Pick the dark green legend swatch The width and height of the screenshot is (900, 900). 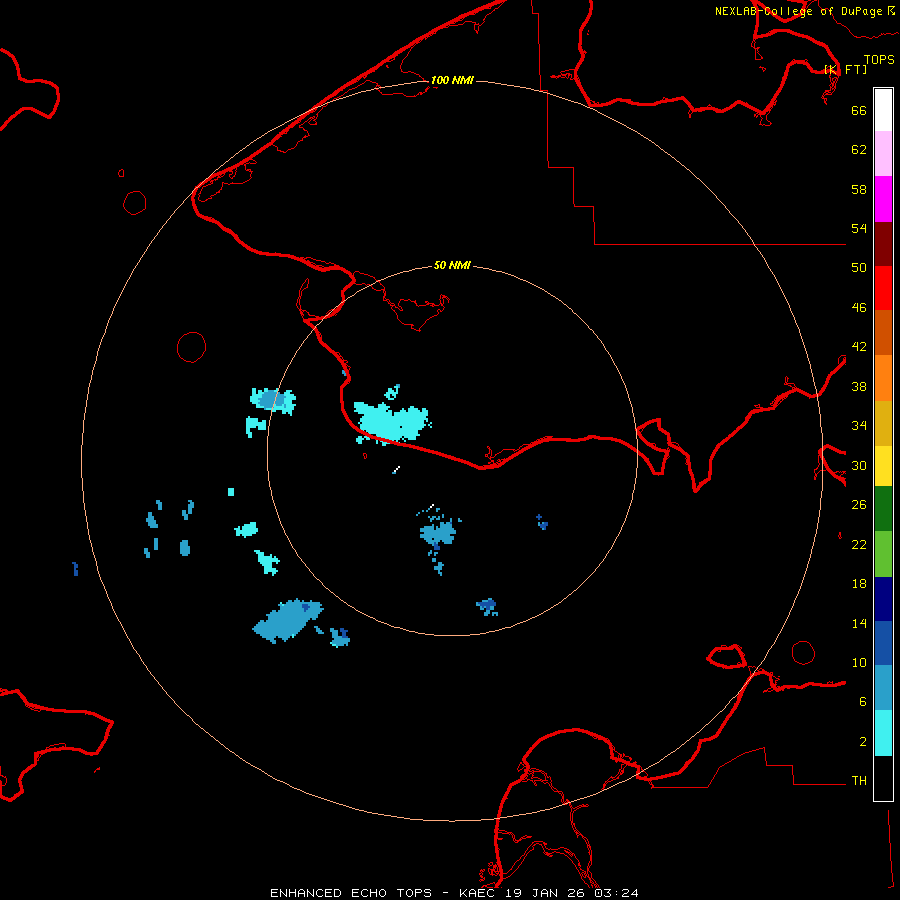point(883,509)
